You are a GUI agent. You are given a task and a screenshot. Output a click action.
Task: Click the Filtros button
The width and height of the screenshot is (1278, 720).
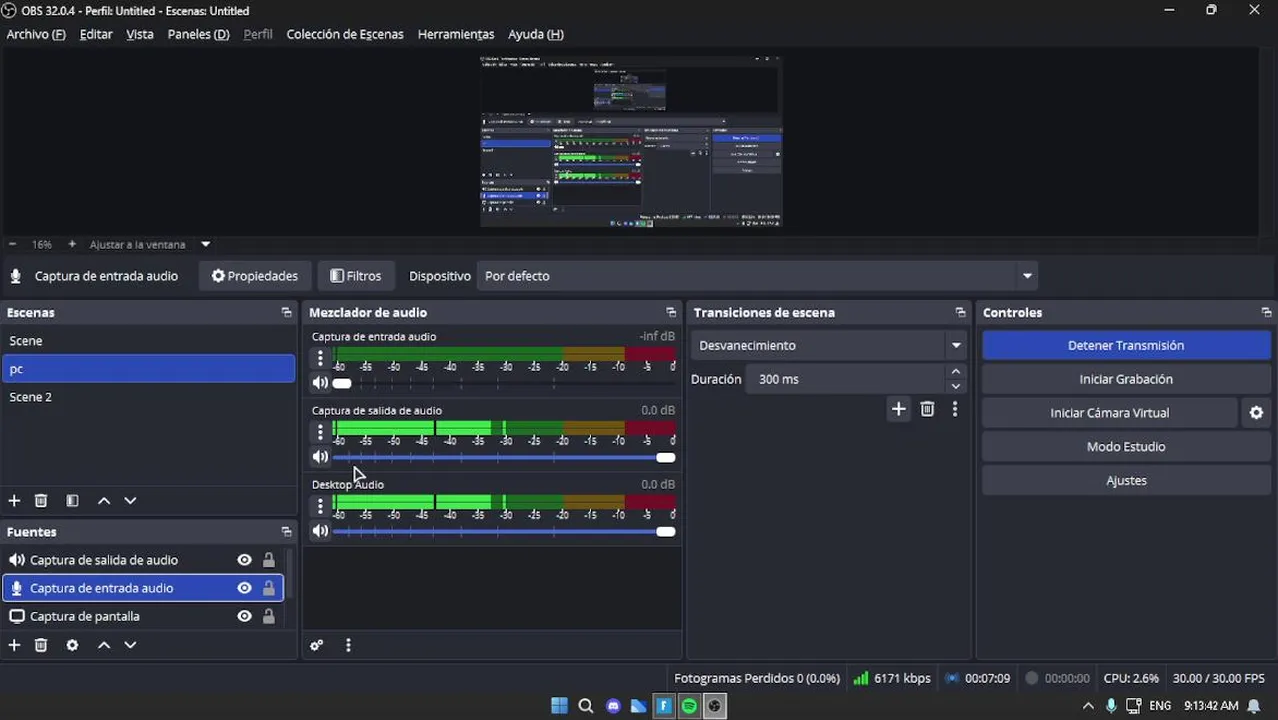pyautogui.click(x=355, y=276)
